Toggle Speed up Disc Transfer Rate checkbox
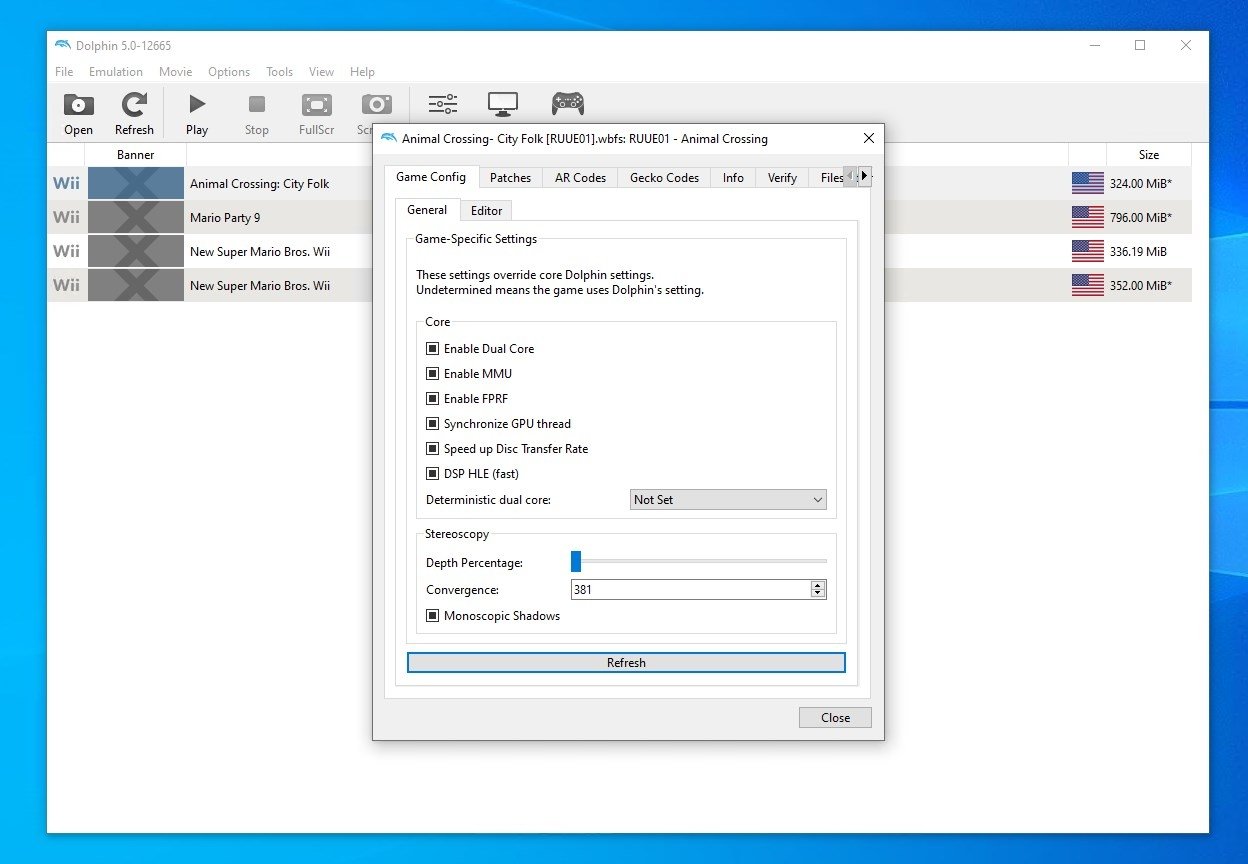Screen dimensions: 1248x864 click(433, 449)
